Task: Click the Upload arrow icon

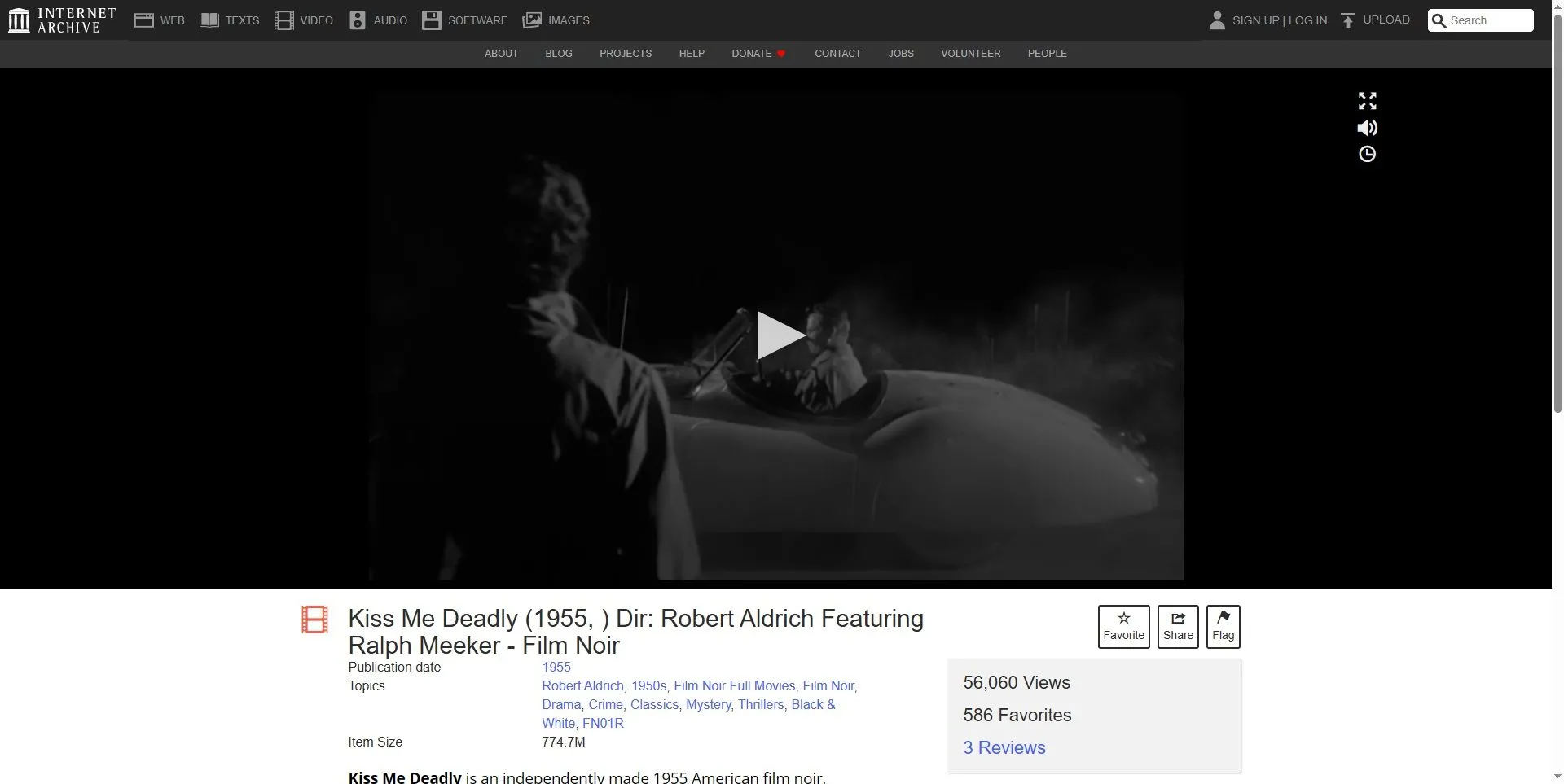Action: pyautogui.click(x=1348, y=20)
